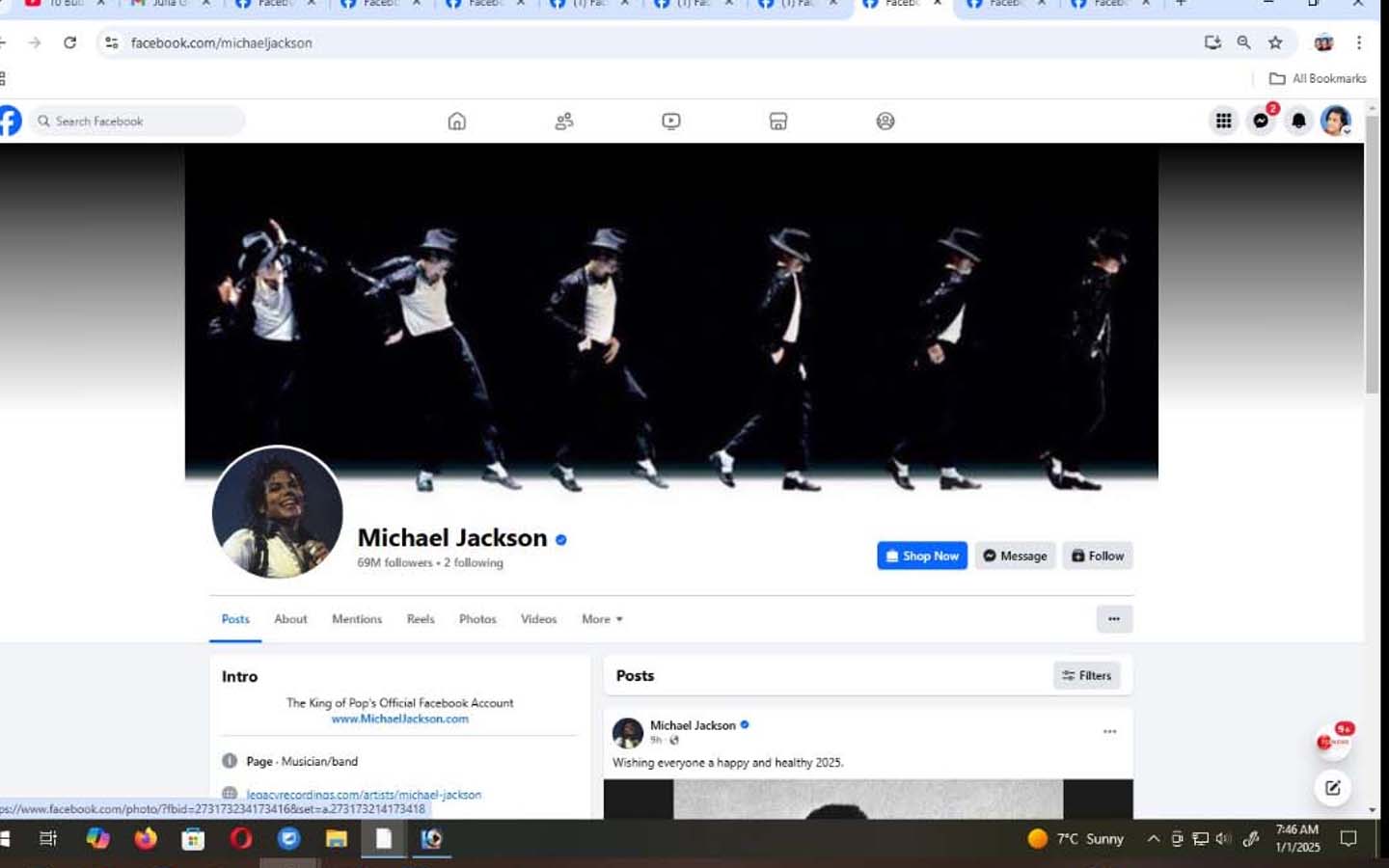Click the Message button

click(x=1015, y=556)
